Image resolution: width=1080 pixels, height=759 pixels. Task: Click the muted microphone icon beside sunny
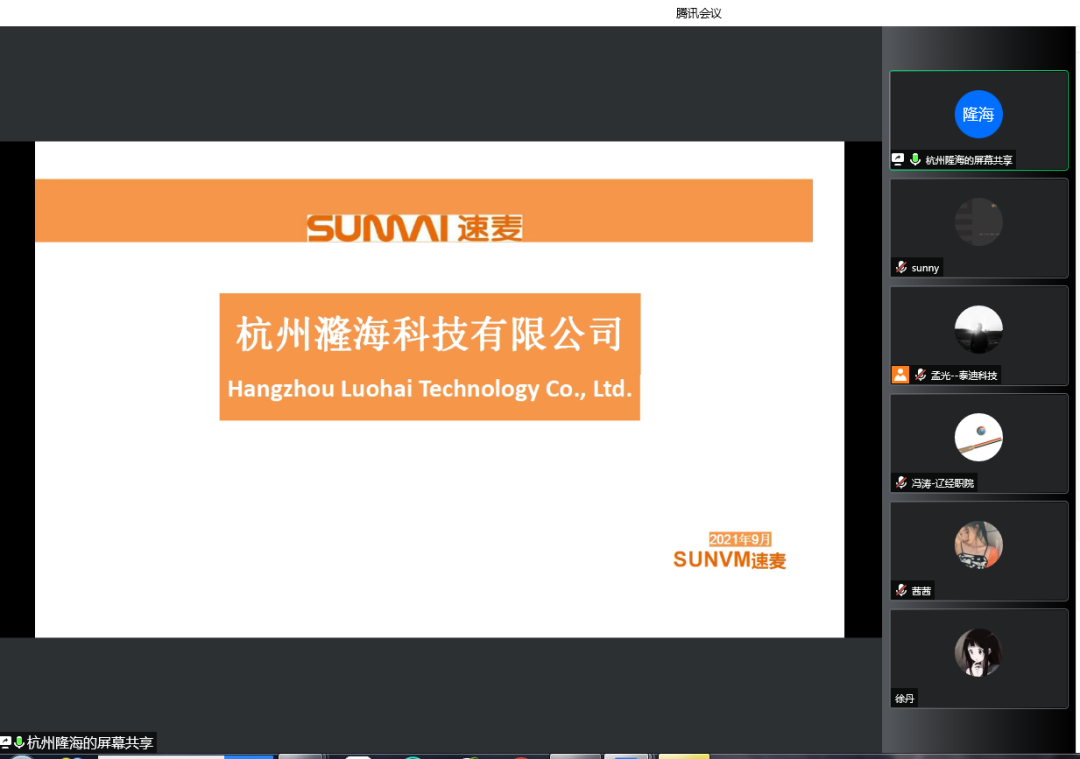(901, 267)
